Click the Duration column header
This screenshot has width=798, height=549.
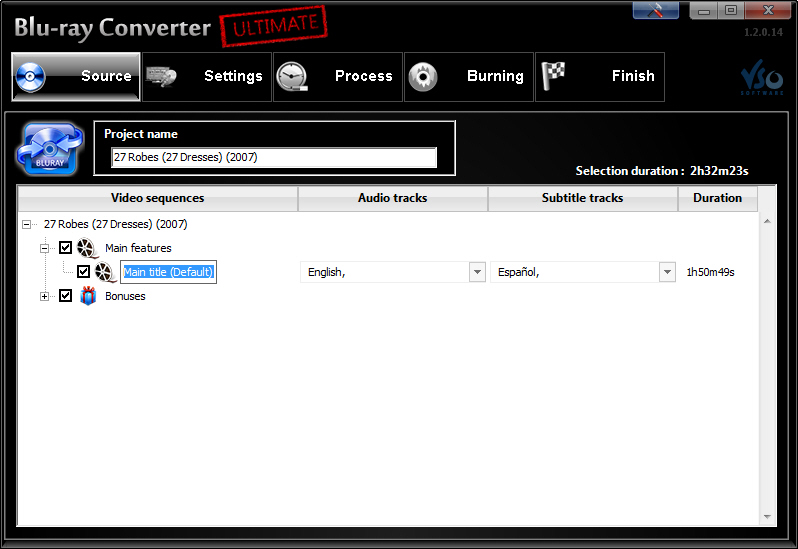tap(718, 198)
